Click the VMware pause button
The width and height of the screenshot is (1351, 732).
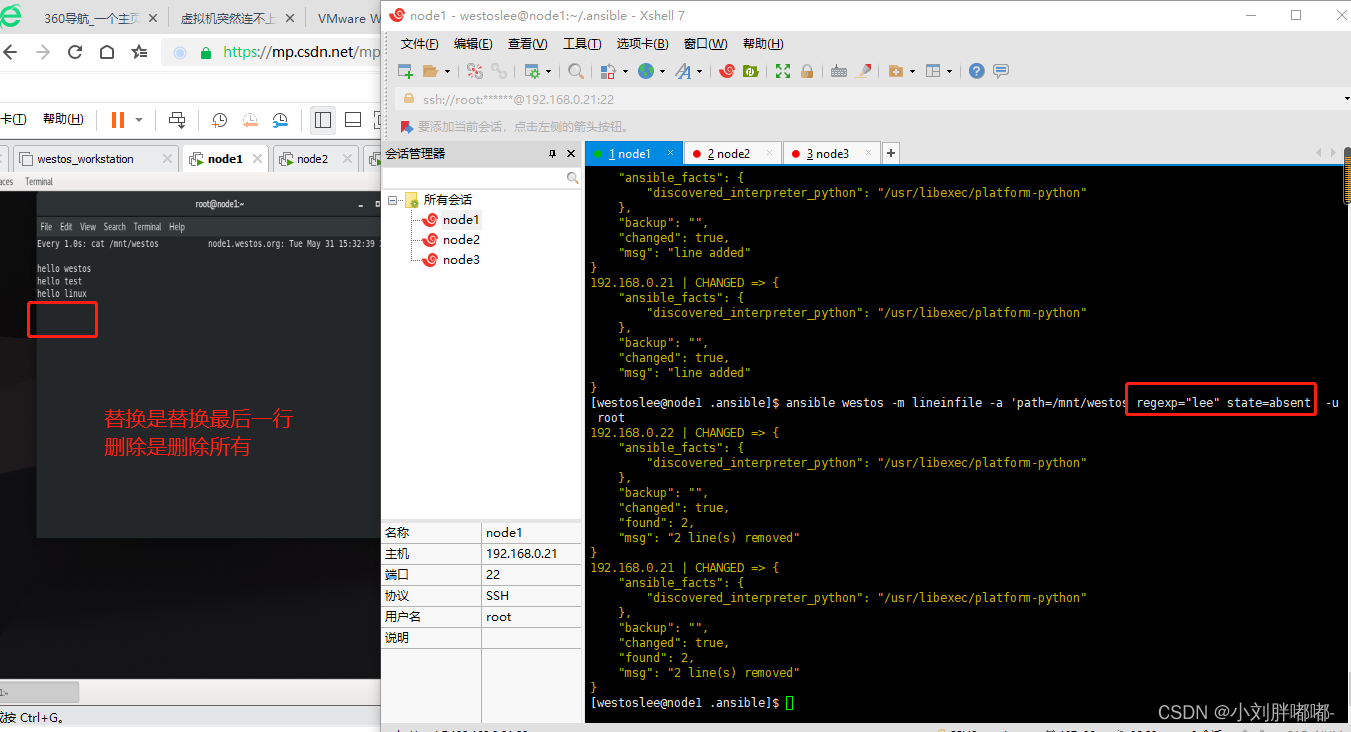click(x=118, y=120)
